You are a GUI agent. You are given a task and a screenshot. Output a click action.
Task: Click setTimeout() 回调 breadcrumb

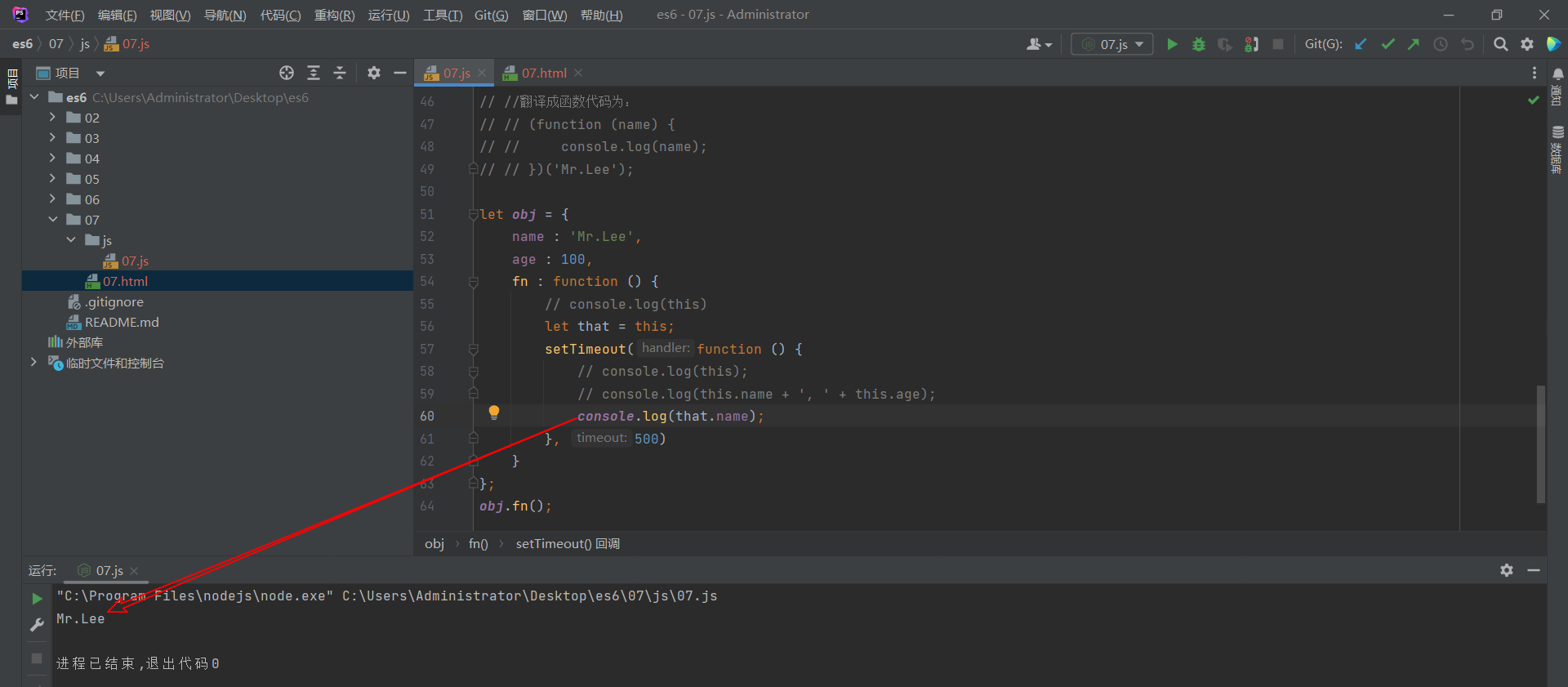(568, 544)
